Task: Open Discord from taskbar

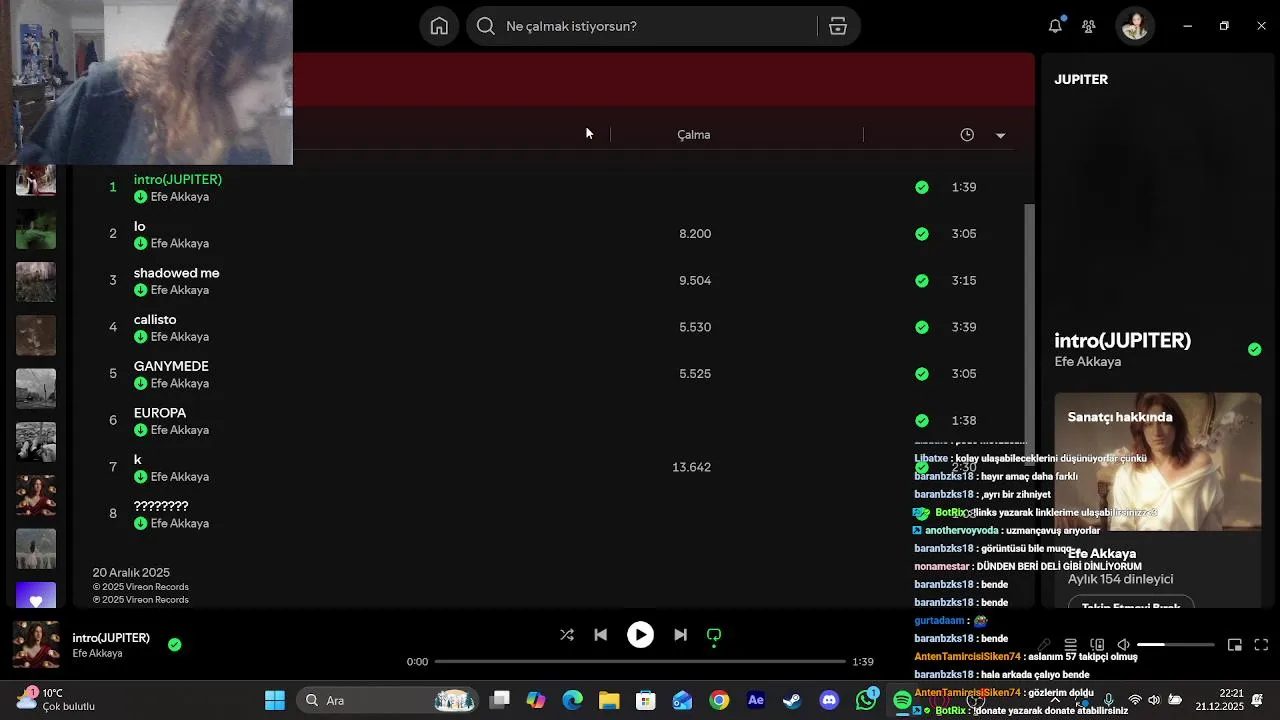Action: (829, 700)
